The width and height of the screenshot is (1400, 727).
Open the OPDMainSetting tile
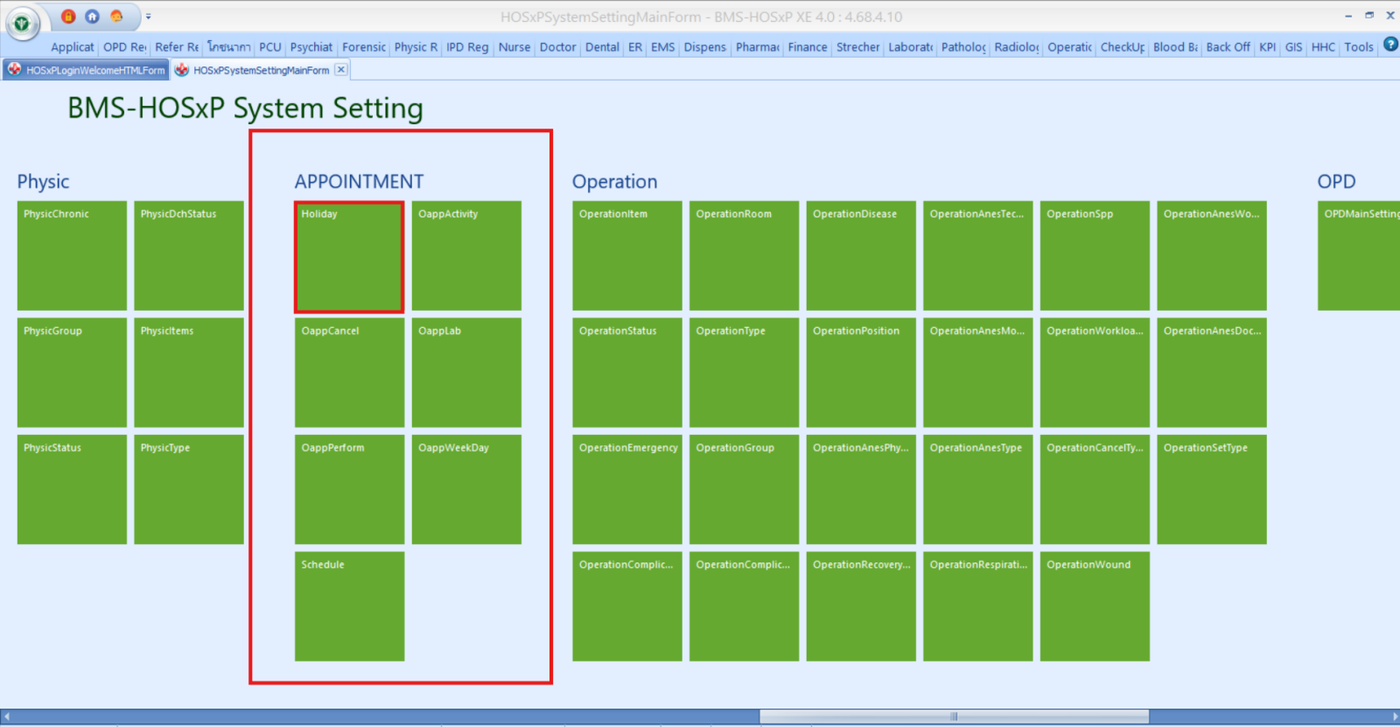(1359, 256)
